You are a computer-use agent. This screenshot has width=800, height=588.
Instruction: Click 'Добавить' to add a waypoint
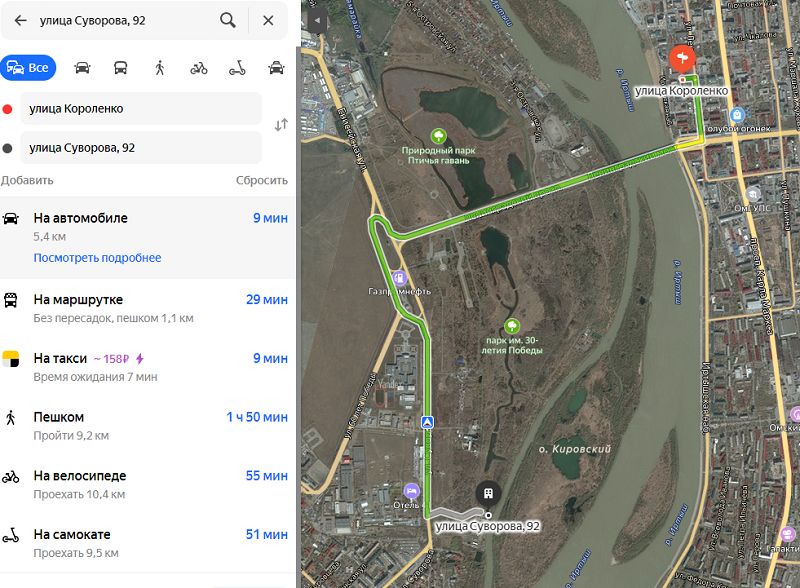click(27, 180)
